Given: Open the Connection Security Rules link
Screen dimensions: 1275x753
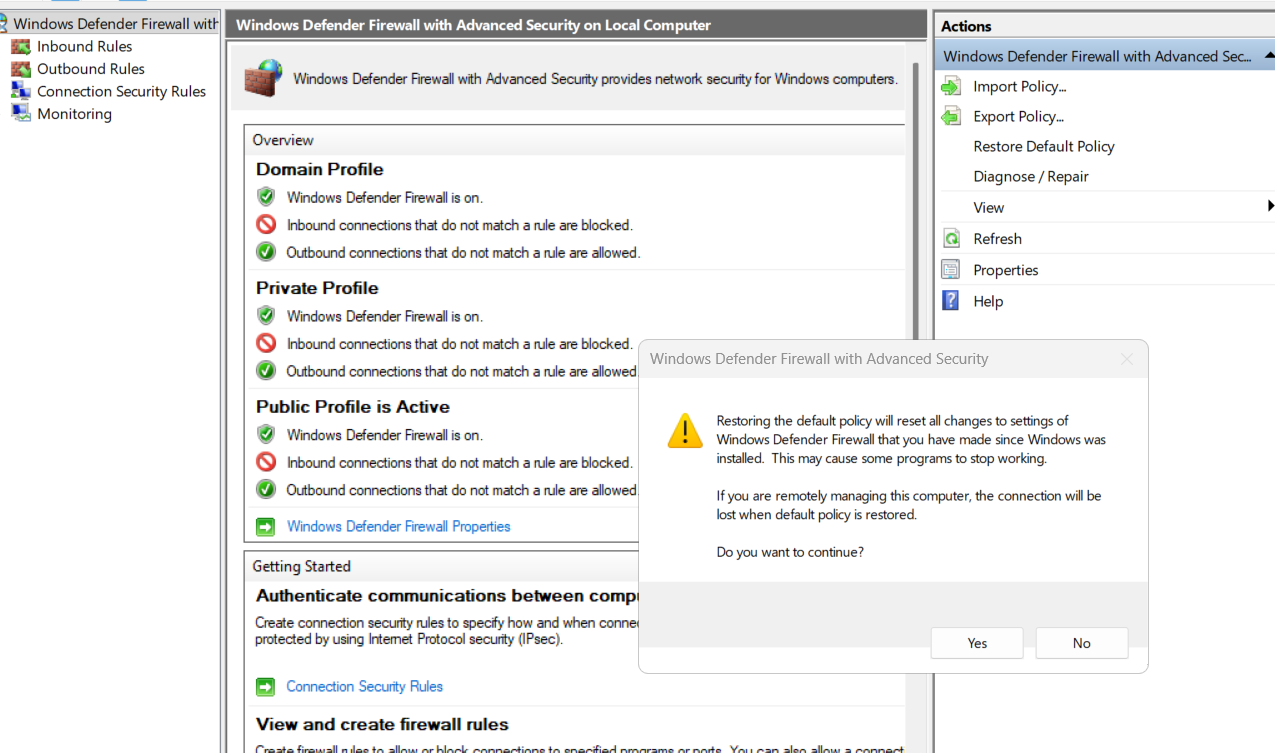Looking at the screenshot, I should (x=364, y=687).
